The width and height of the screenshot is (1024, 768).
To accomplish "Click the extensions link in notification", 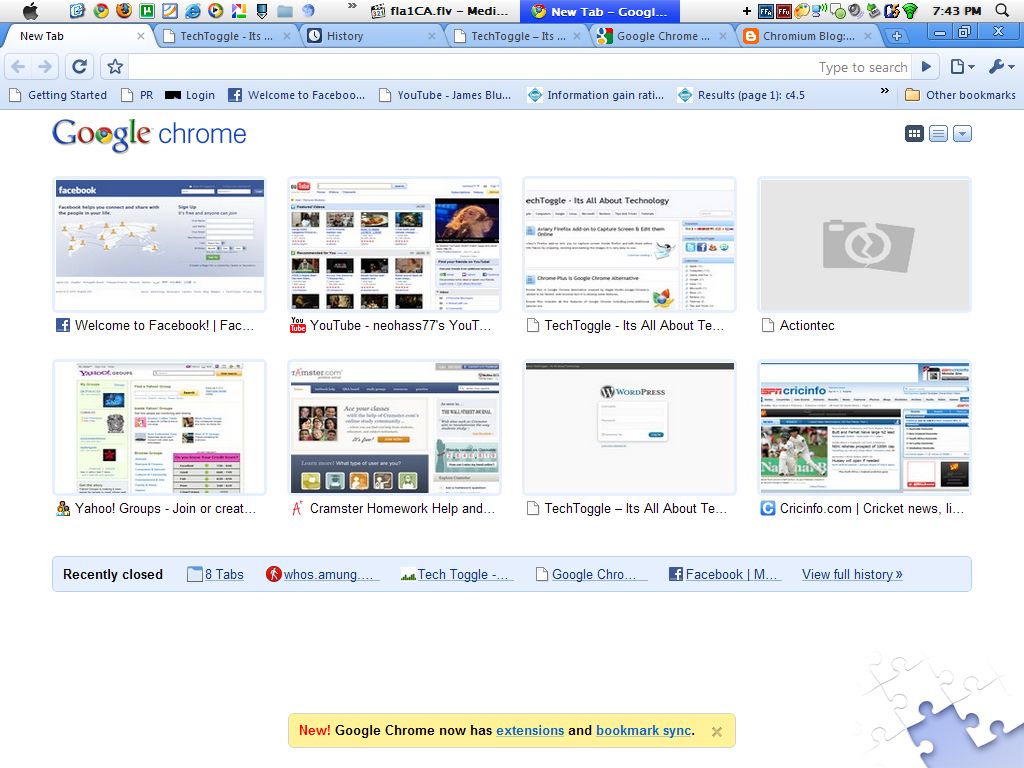I will click(x=530, y=730).
